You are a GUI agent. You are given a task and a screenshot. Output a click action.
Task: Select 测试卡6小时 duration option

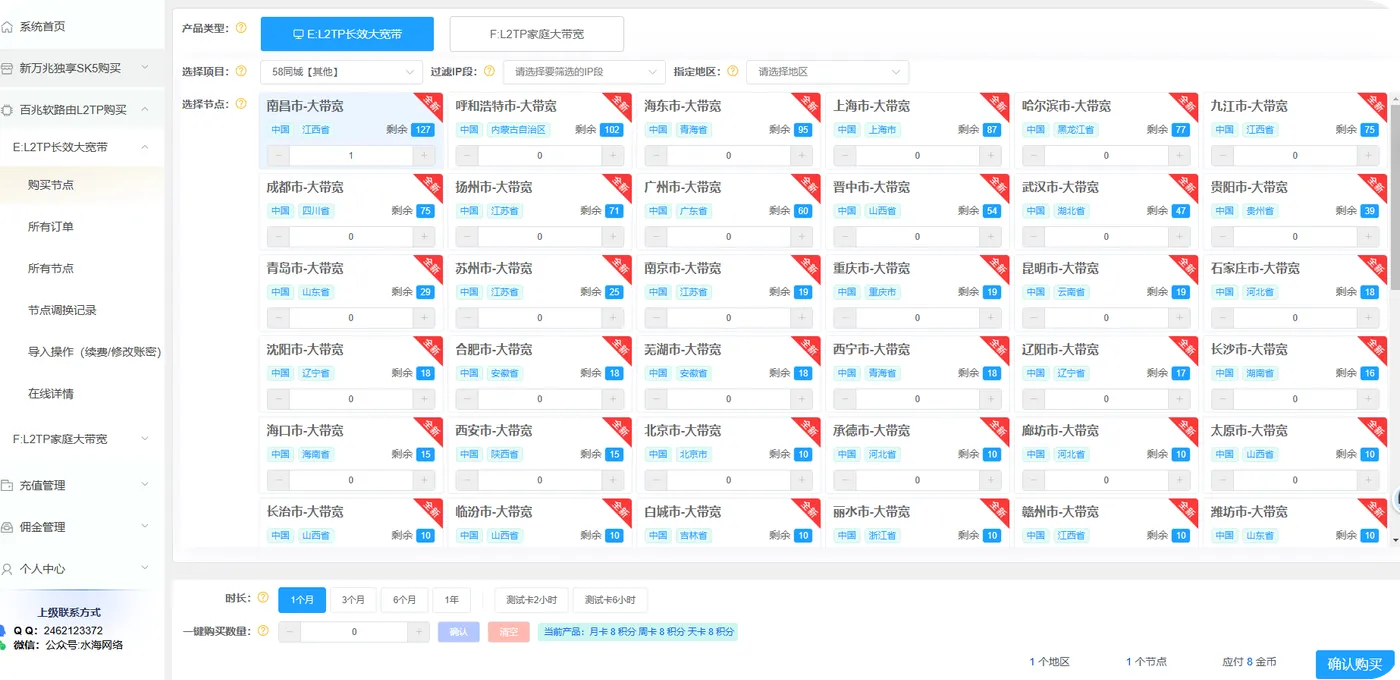click(x=611, y=600)
